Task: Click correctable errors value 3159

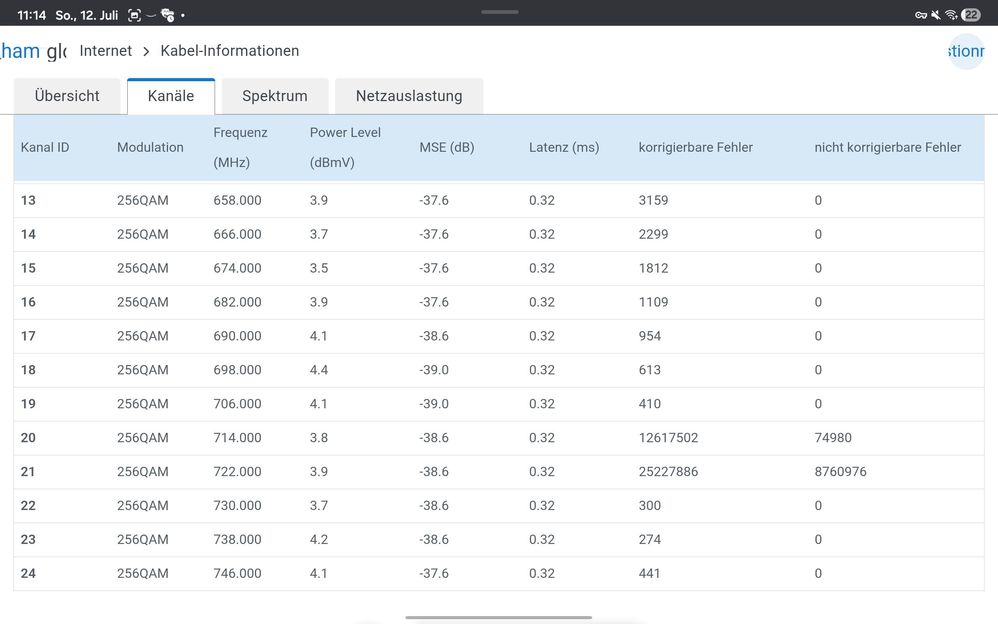Action: pyautogui.click(x=654, y=201)
